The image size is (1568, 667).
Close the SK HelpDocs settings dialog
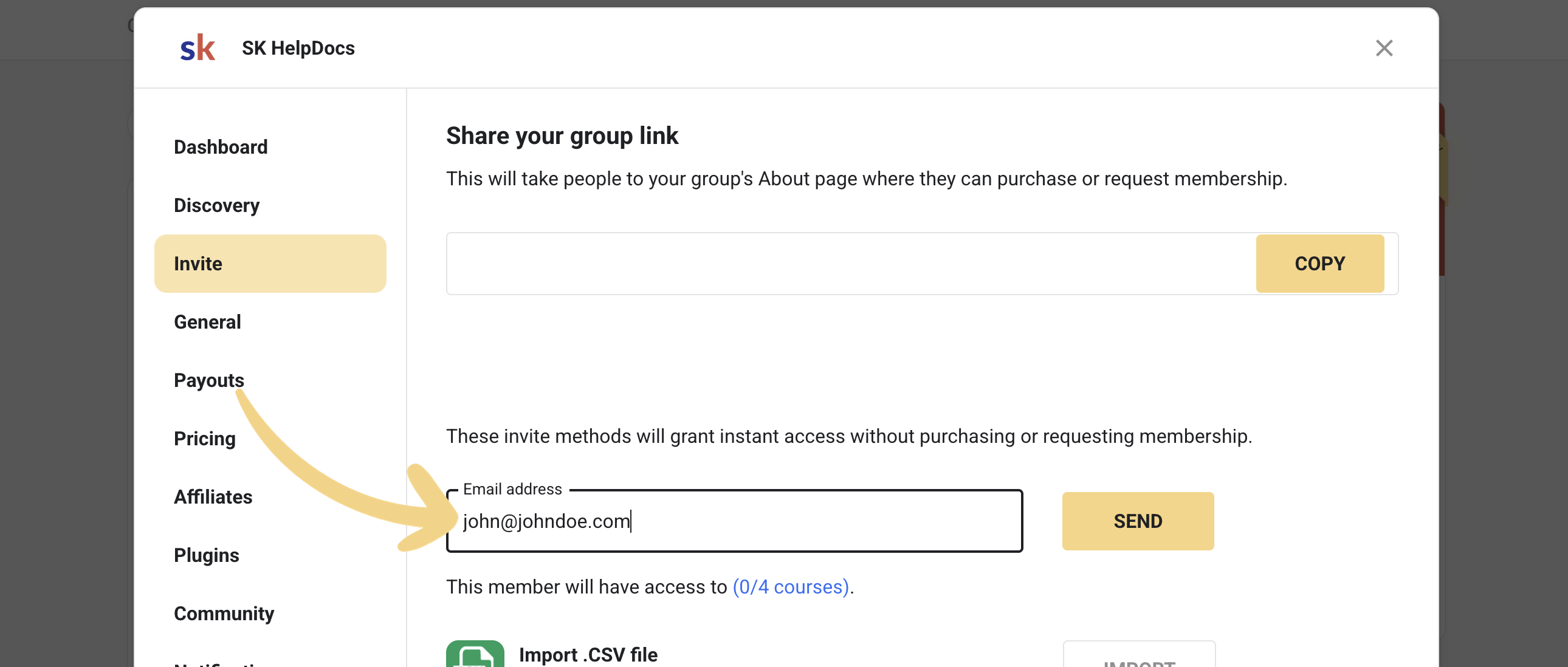tap(1384, 48)
